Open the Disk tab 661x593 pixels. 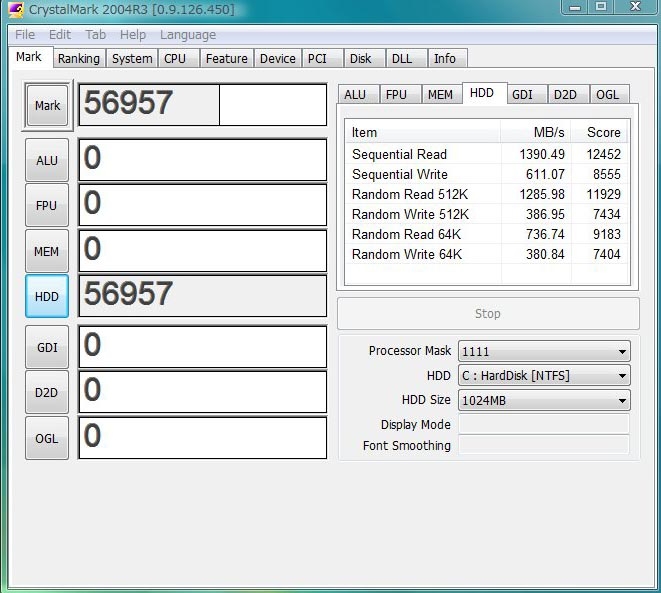[361, 59]
